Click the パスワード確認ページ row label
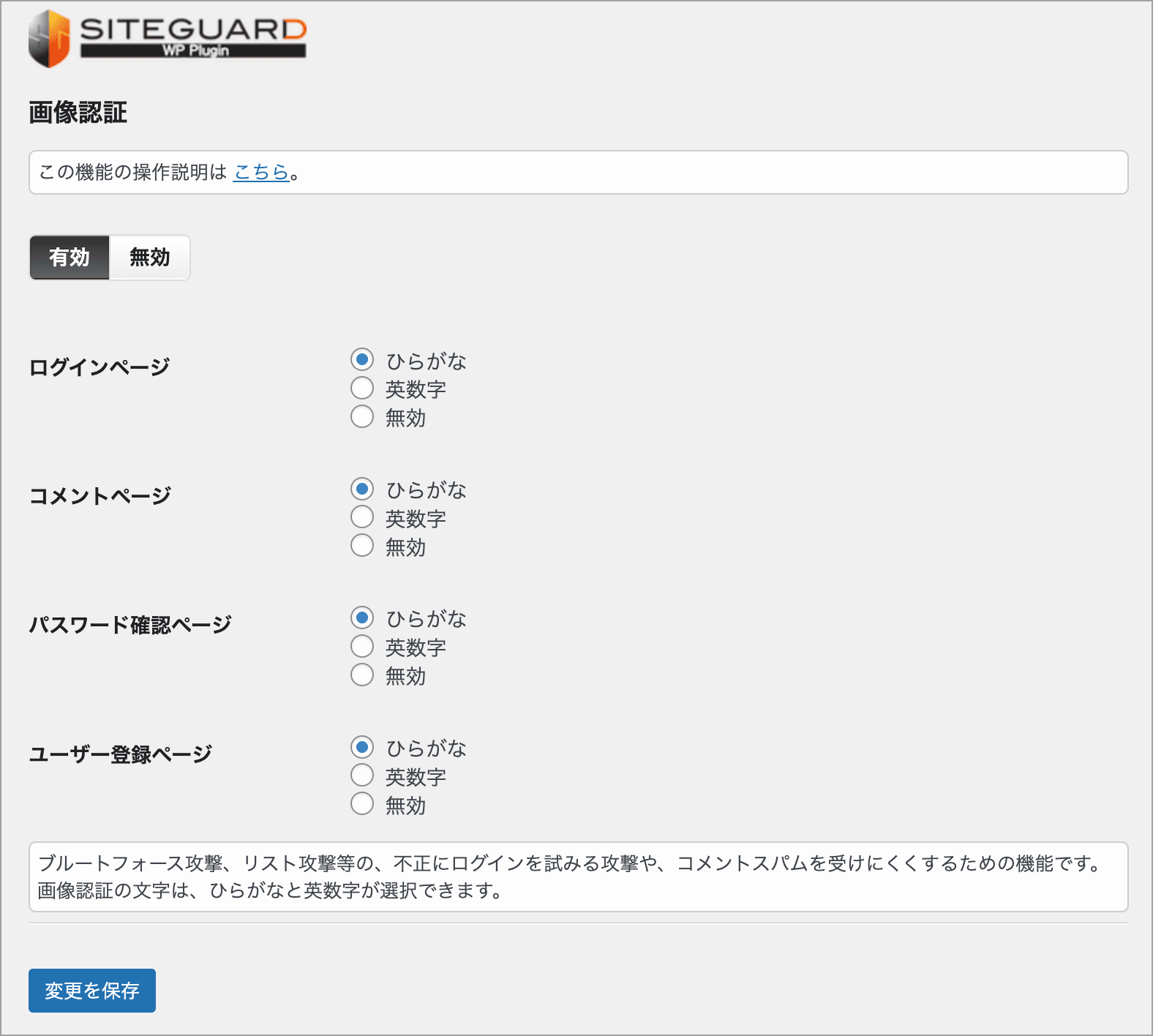Screen dimensions: 1153x1036 tap(130, 625)
